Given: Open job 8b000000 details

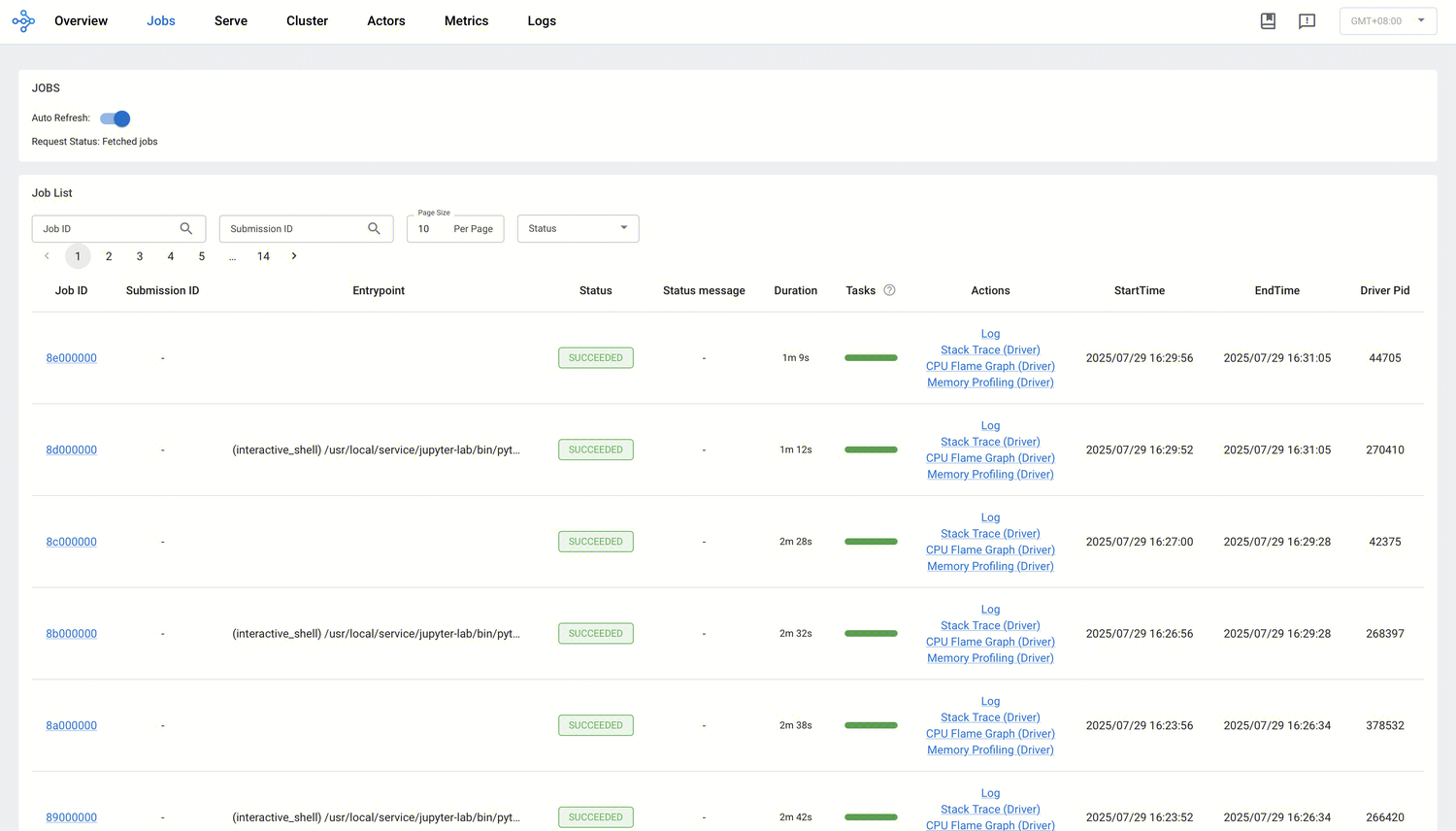Looking at the screenshot, I should click(x=71, y=634).
